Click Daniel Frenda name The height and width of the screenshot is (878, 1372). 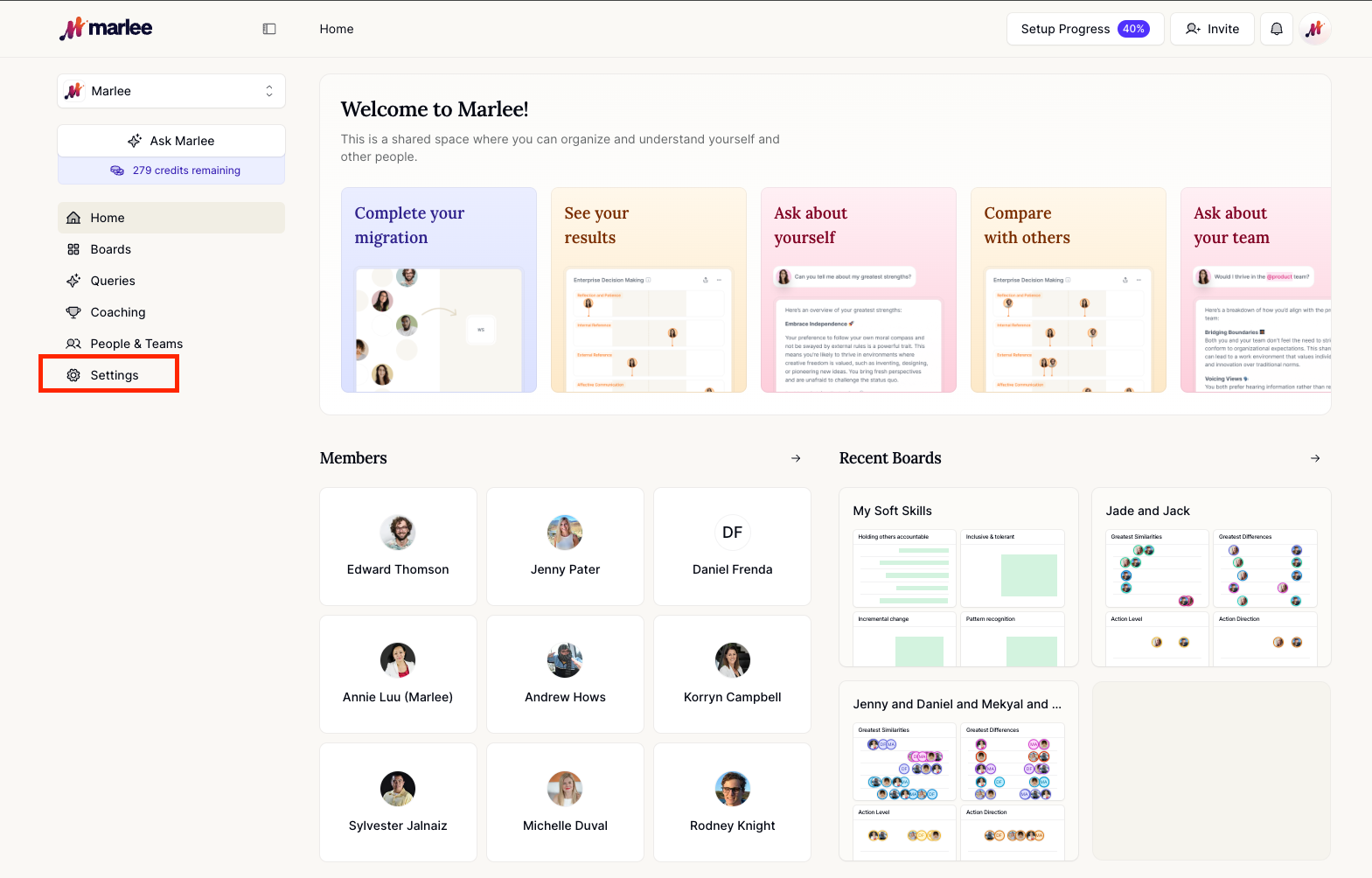pos(733,569)
